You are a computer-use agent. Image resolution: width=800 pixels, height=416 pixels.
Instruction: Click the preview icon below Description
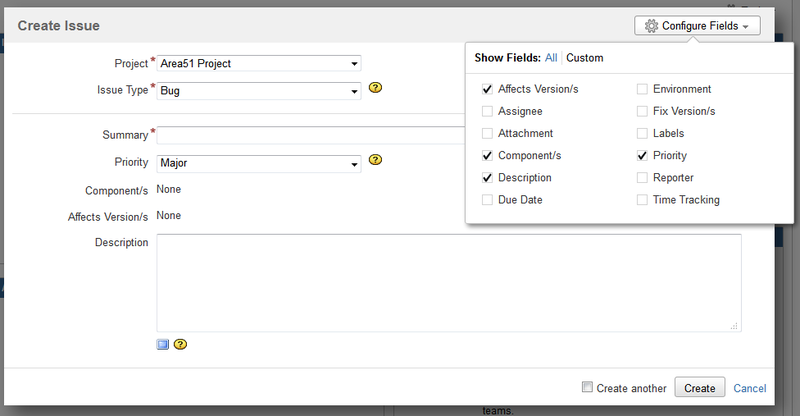click(x=163, y=344)
